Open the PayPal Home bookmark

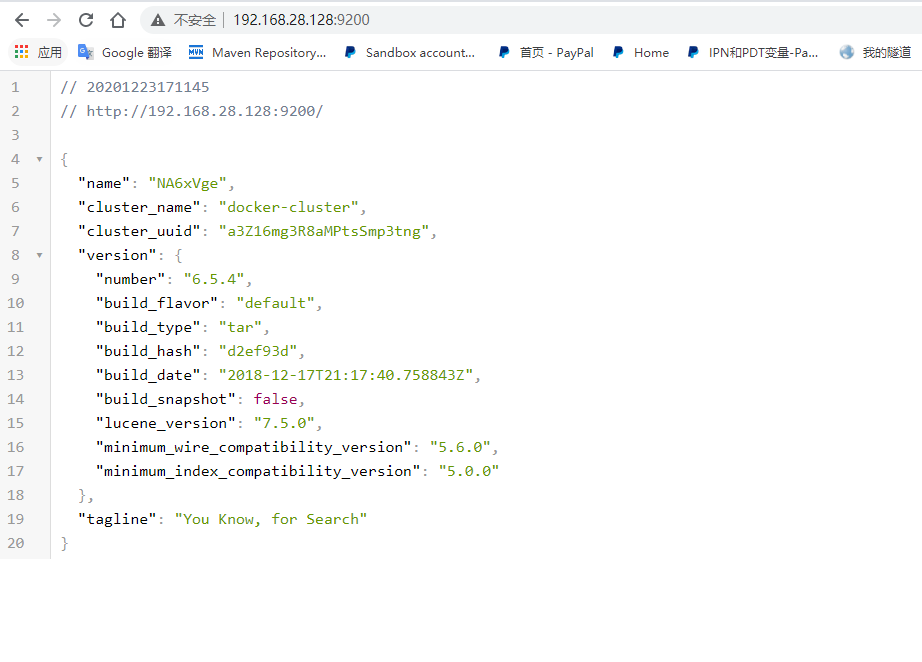640,52
